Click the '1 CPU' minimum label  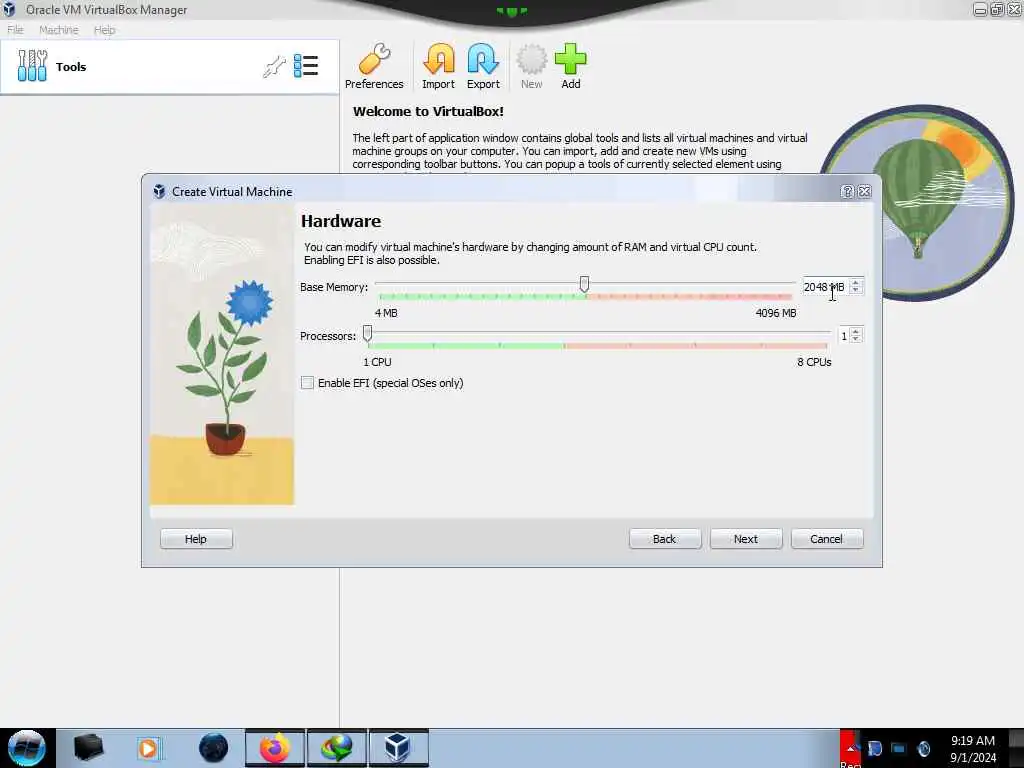[x=377, y=362]
